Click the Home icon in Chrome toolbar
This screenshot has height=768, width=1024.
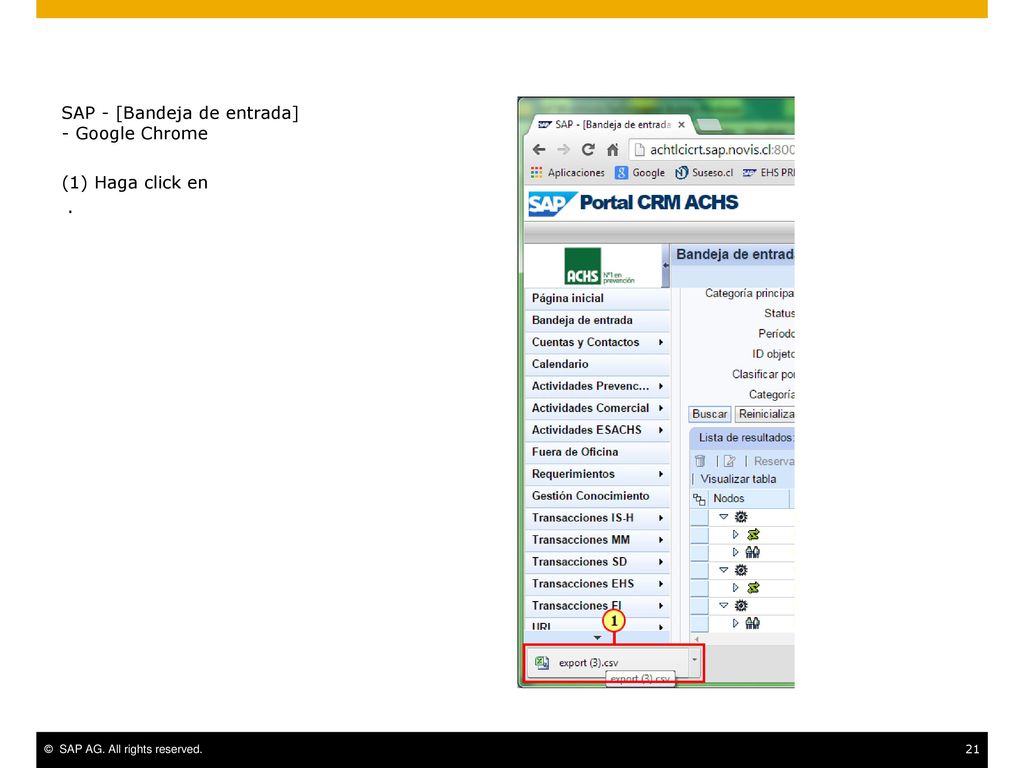[613, 150]
